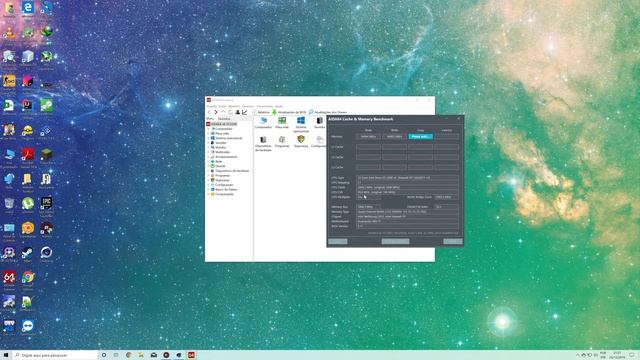Switch to the Menu sidebar tab
The height and width of the screenshot is (360, 640).
(x=210, y=119)
